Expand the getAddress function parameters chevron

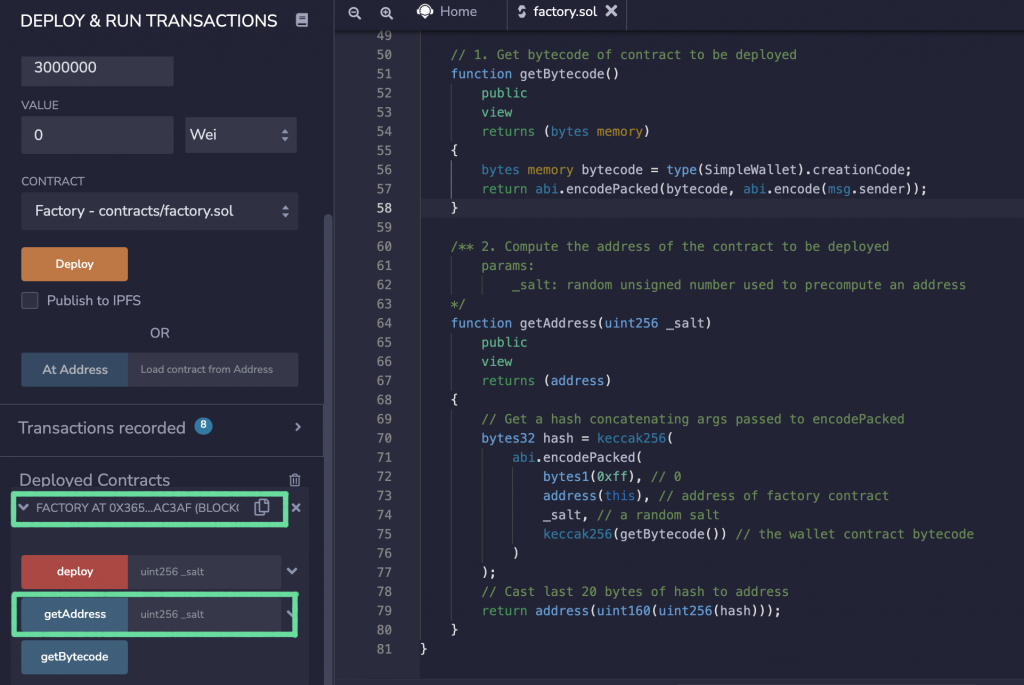289,614
